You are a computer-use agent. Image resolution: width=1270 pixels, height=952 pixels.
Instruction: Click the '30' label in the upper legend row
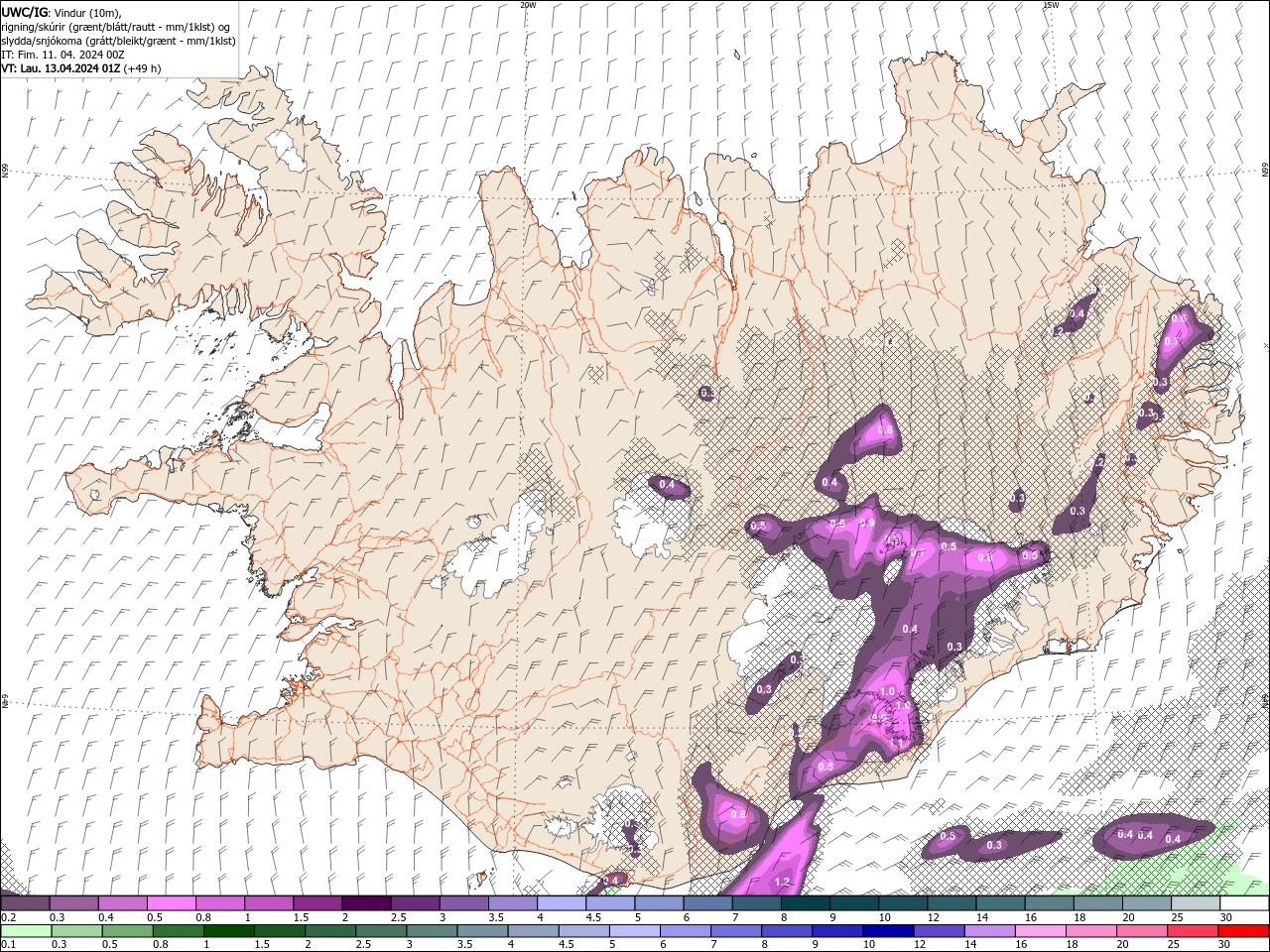click(x=1226, y=917)
